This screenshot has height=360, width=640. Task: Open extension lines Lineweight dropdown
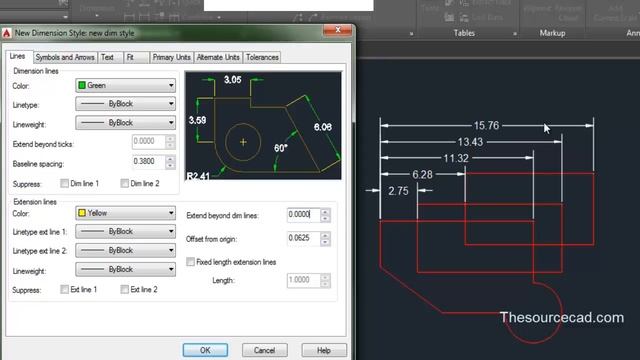tap(125, 269)
